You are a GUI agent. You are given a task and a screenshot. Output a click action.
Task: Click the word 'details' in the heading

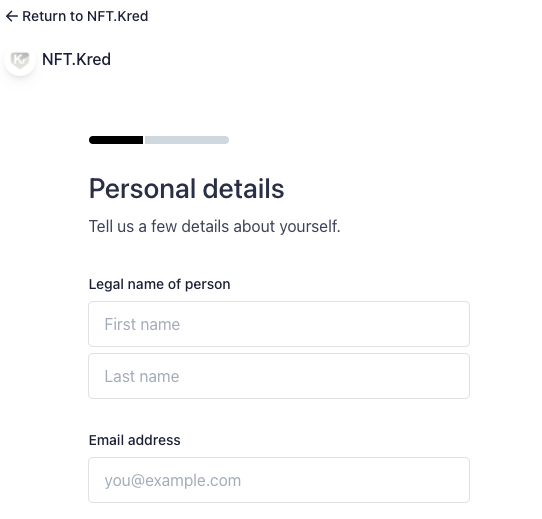tap(243, 188)
